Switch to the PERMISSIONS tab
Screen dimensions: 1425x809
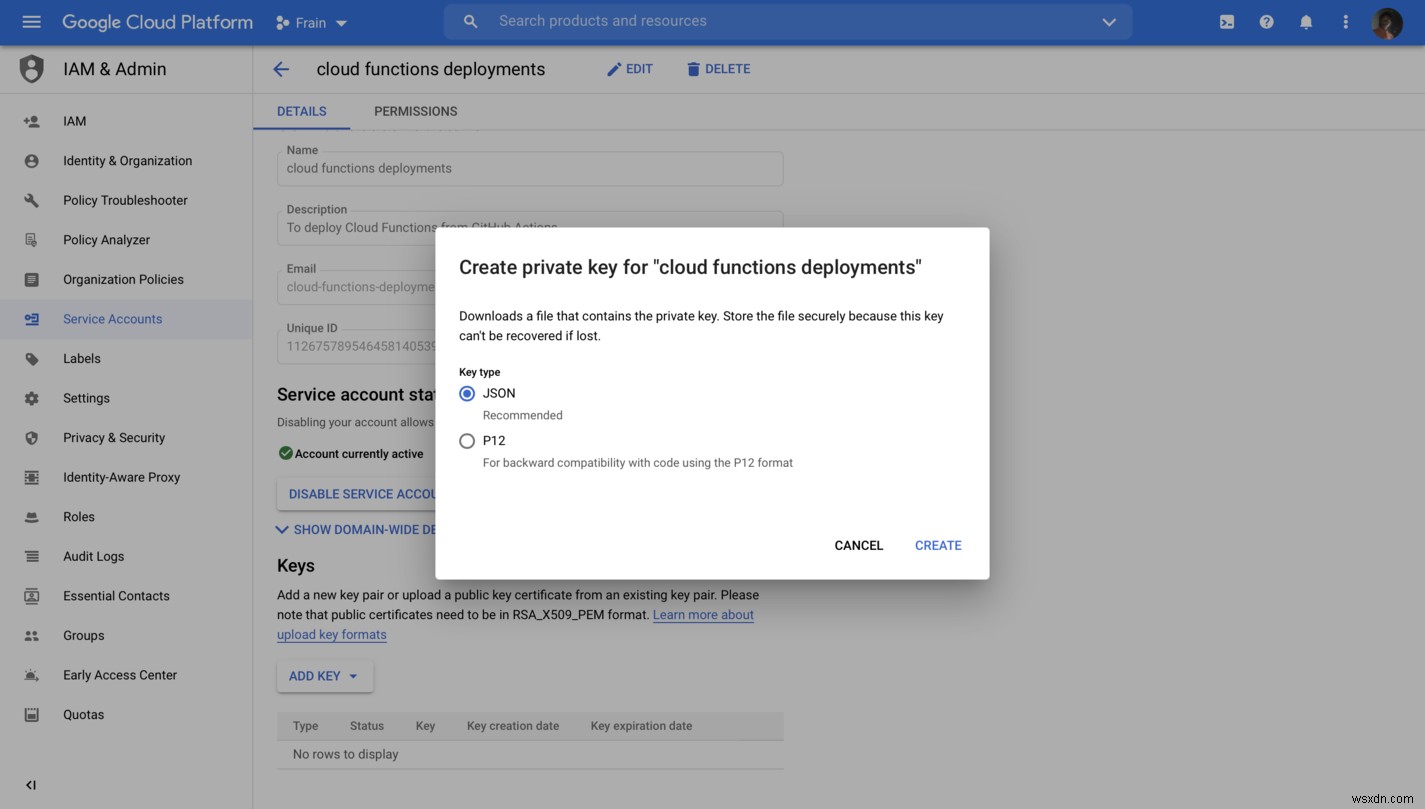click(415, 111)
